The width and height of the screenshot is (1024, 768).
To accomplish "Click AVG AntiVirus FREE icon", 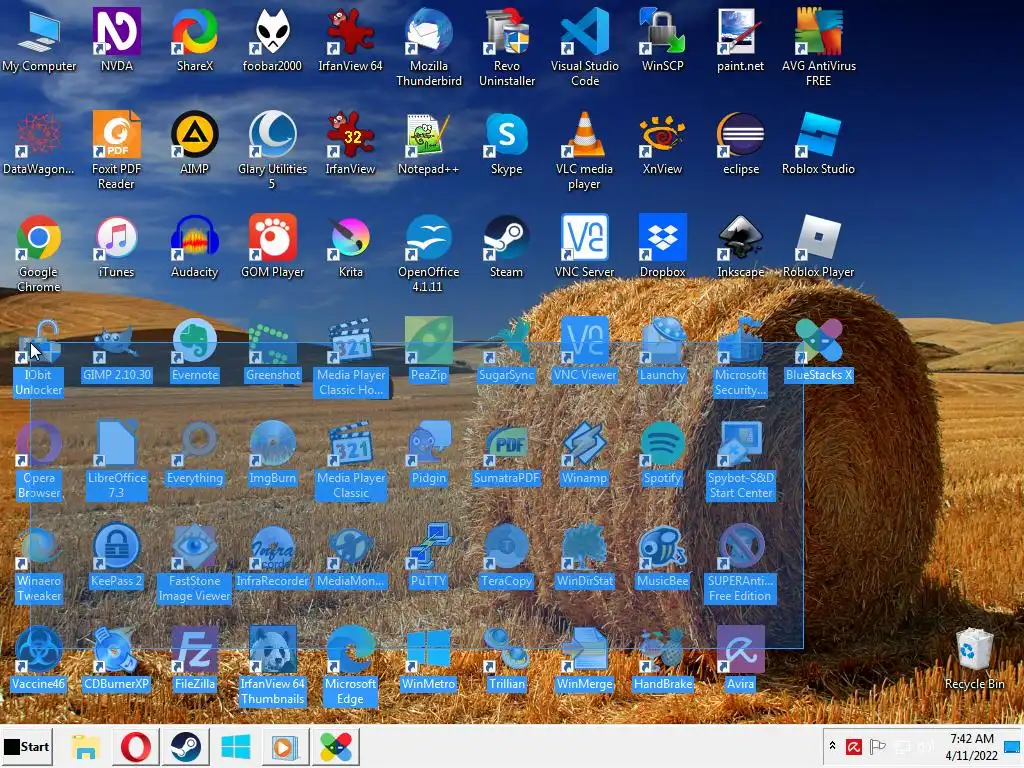I will coord(818,47).
